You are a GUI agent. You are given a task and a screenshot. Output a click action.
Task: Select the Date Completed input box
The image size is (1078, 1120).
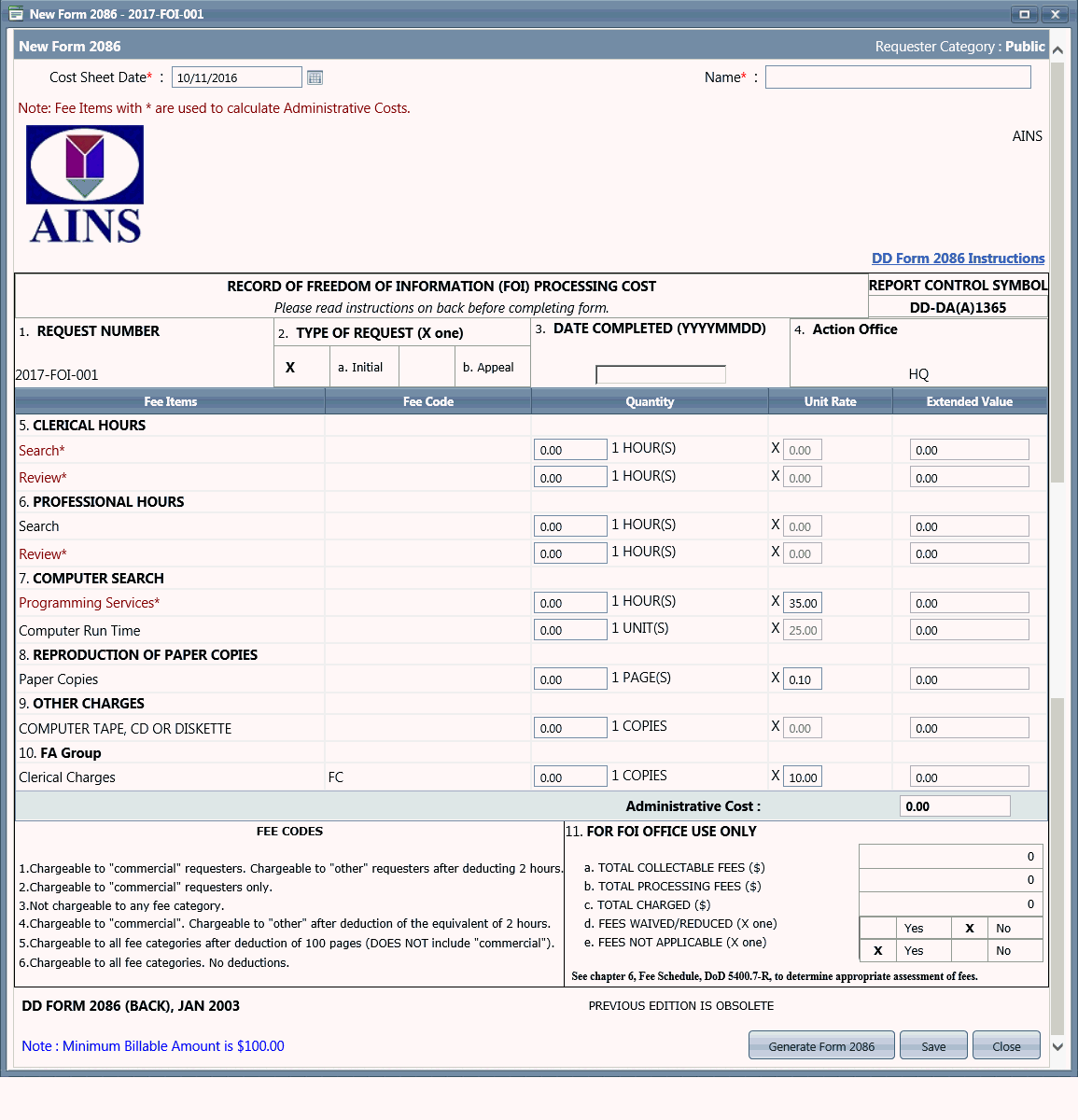(x=661, y=374)
